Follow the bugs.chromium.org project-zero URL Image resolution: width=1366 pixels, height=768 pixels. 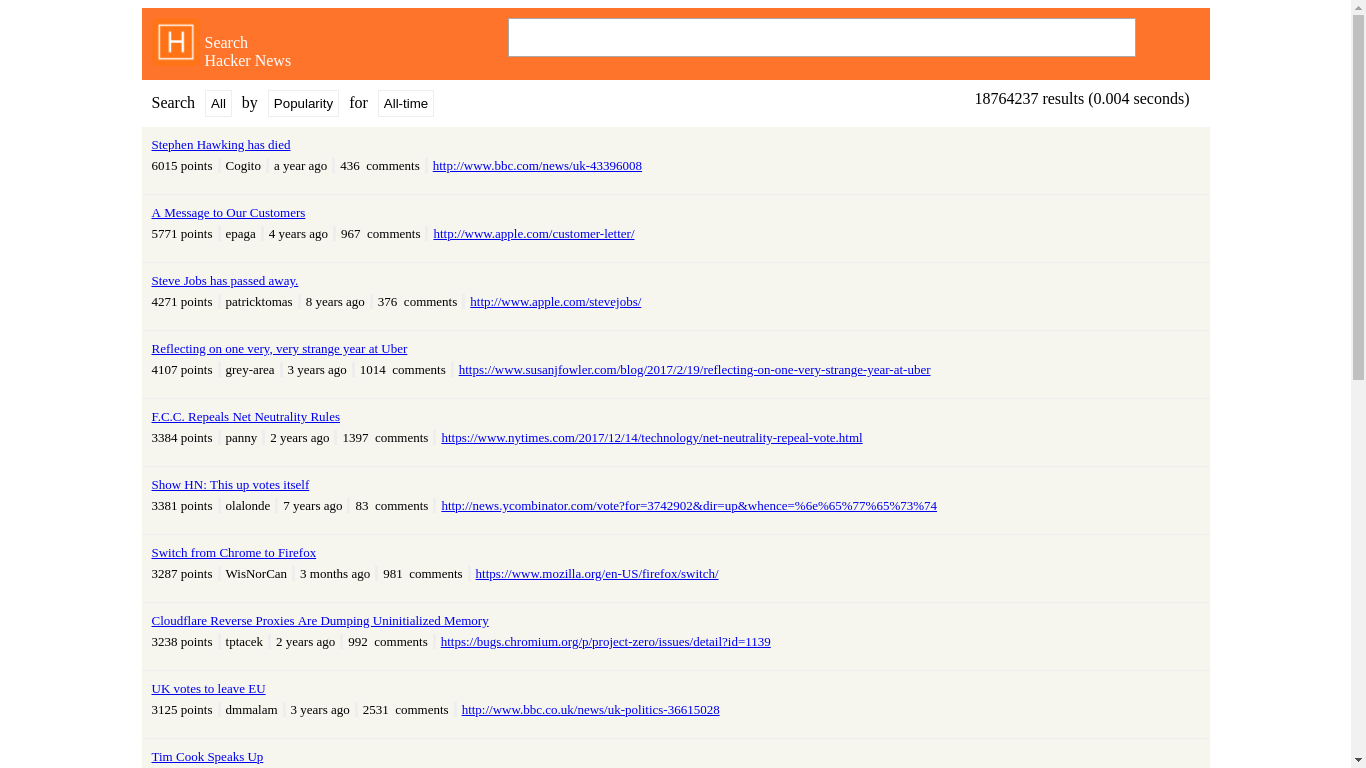606,642
